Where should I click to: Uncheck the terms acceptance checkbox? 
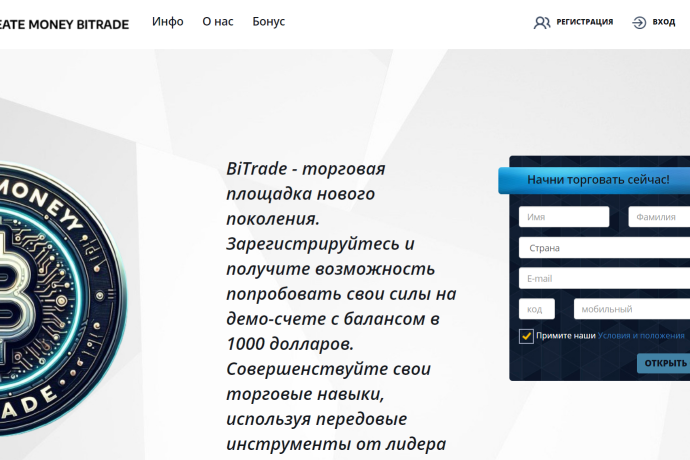pos(526,336)
